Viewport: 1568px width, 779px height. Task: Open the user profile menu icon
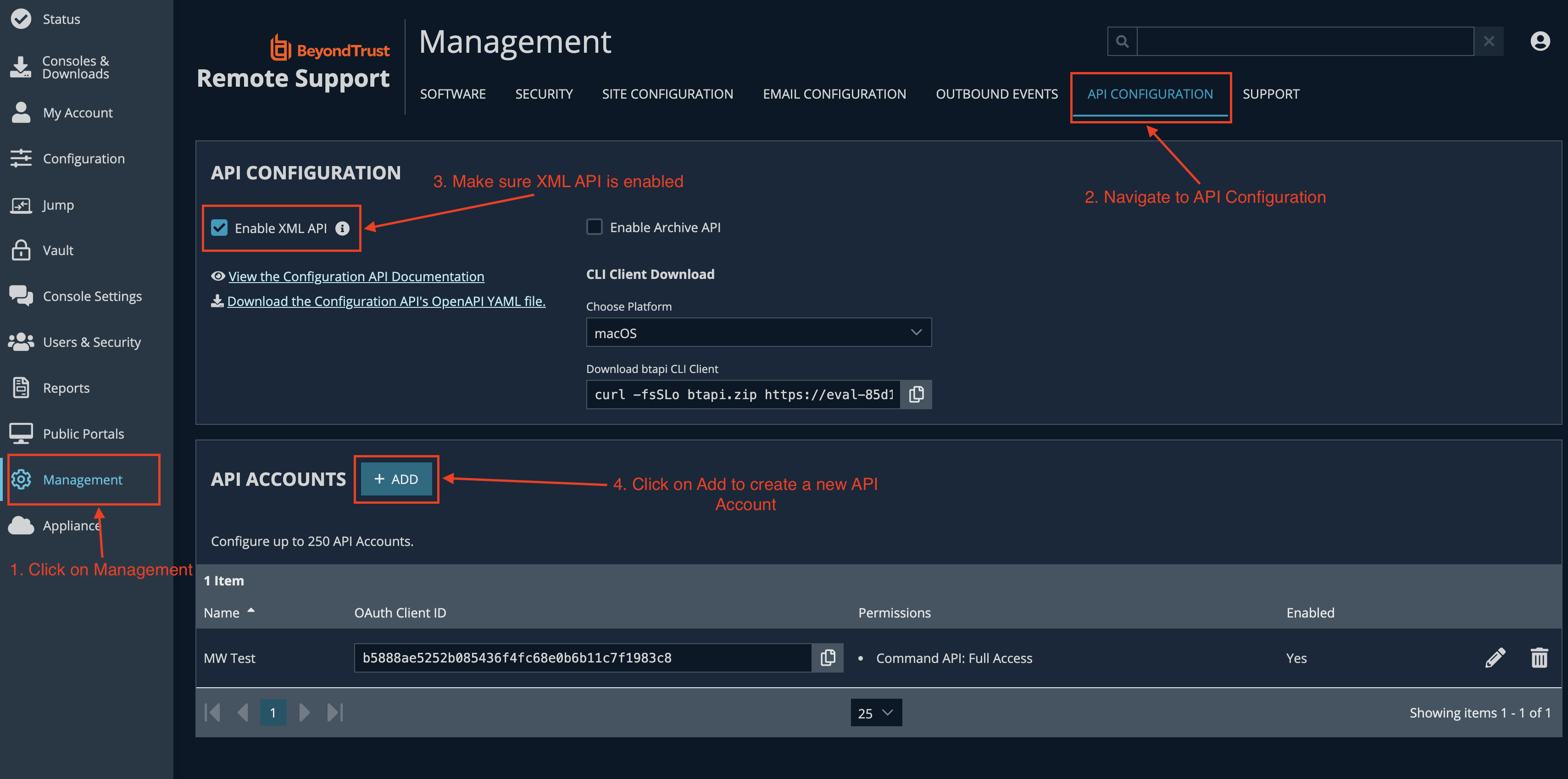pyautogui.click(x=1540, y=41)
